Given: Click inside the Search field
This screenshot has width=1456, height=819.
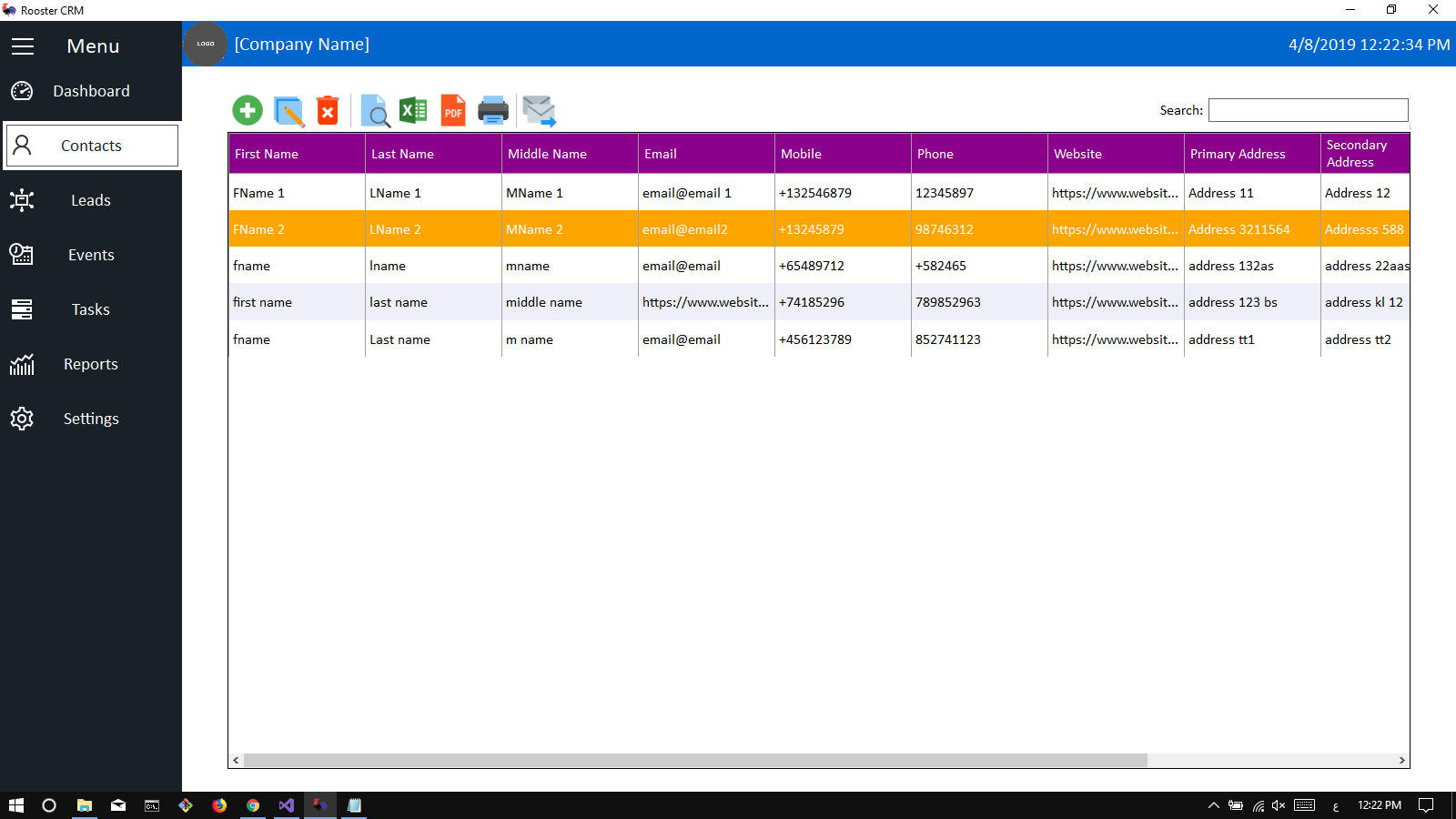Looking at the screenshot, I should (x=1308, y=109).
